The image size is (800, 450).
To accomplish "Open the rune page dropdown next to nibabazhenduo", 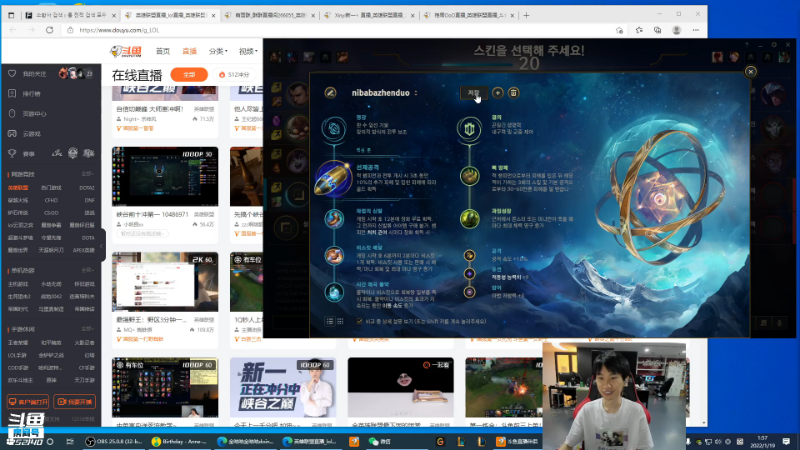I will [x=416, y=93].
